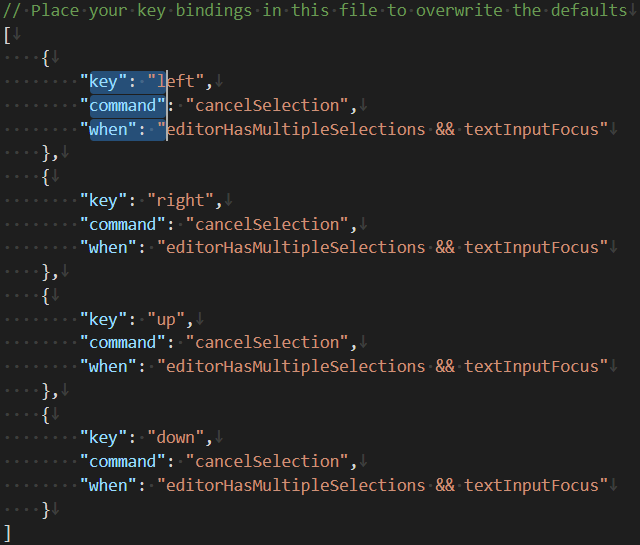Click "cancelSelection" in the right binding
640x545 pixels.
(272, 224)
